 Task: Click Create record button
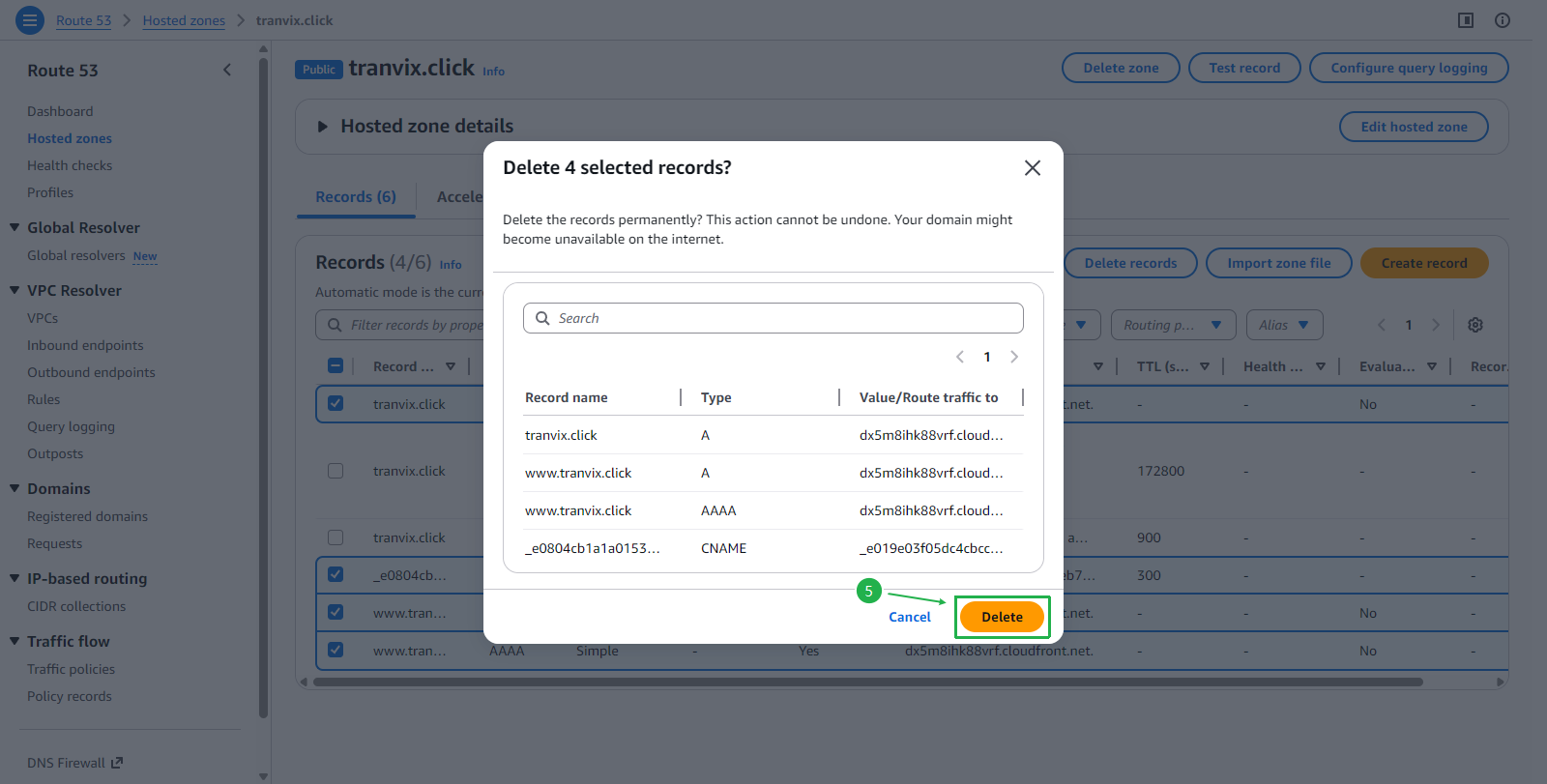point(1424,263)
